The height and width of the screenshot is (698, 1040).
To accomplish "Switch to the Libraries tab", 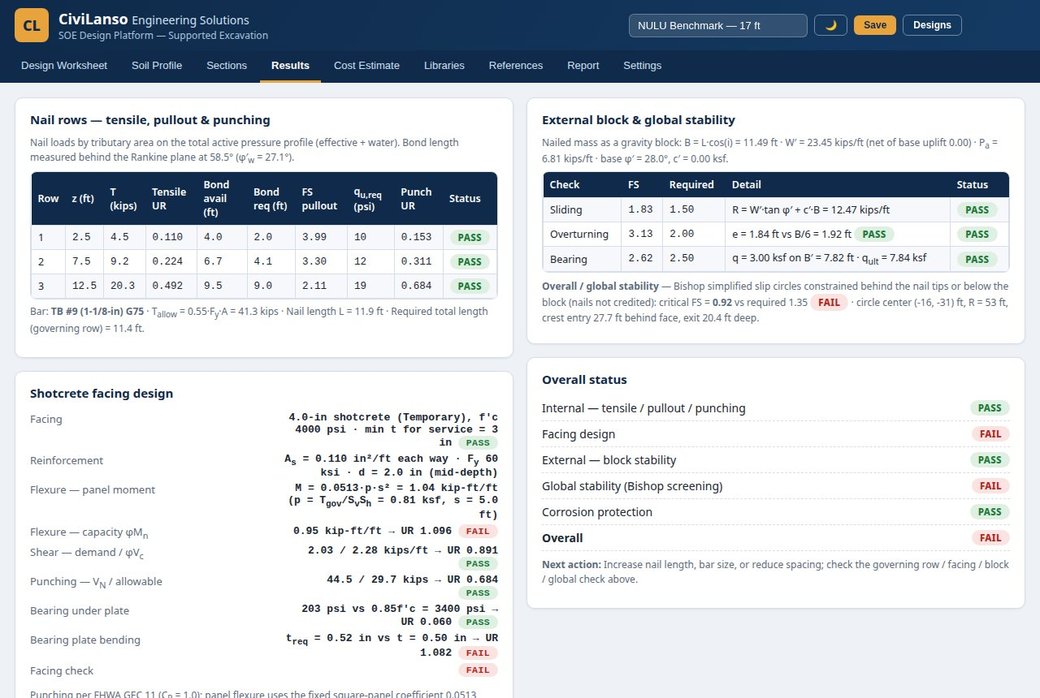I will [444, 66].
